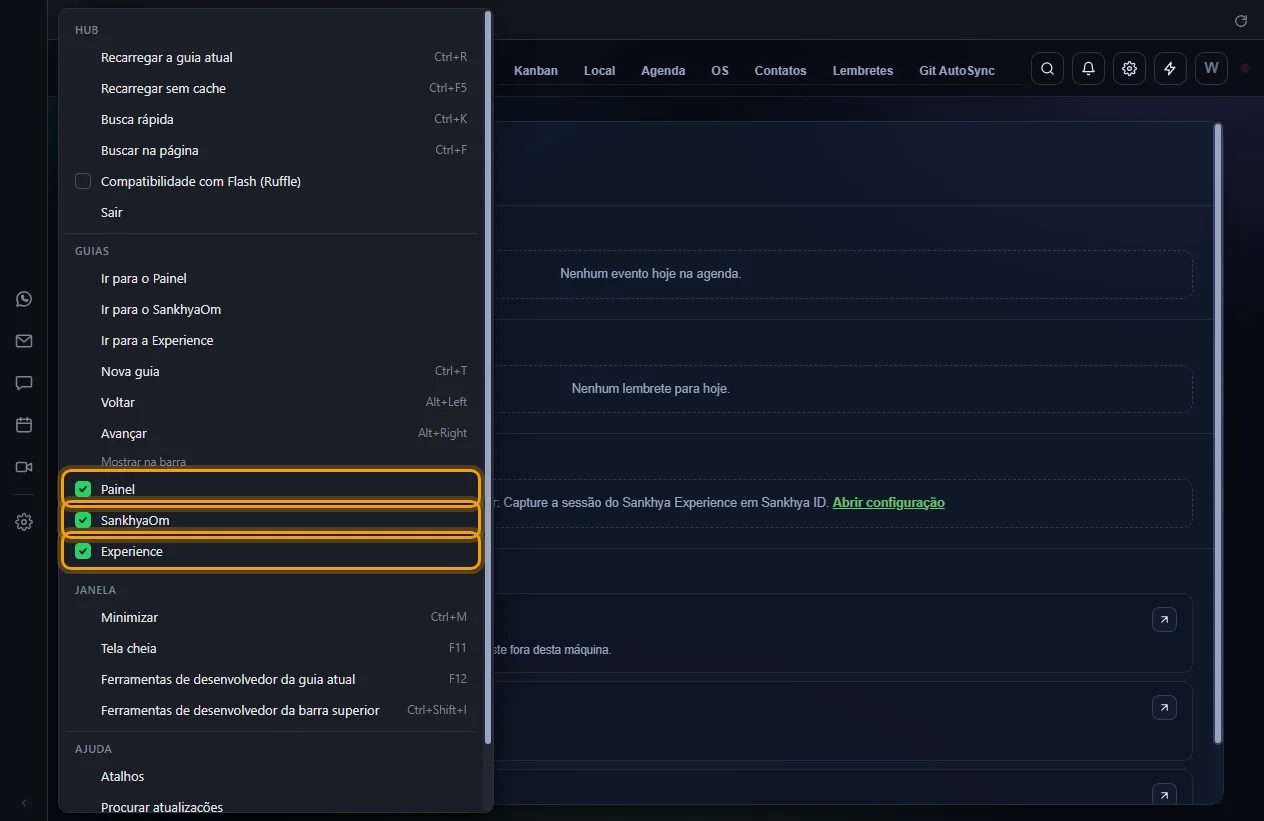Uncheck Experience in Mostrar na barra

tap(83, 551)
